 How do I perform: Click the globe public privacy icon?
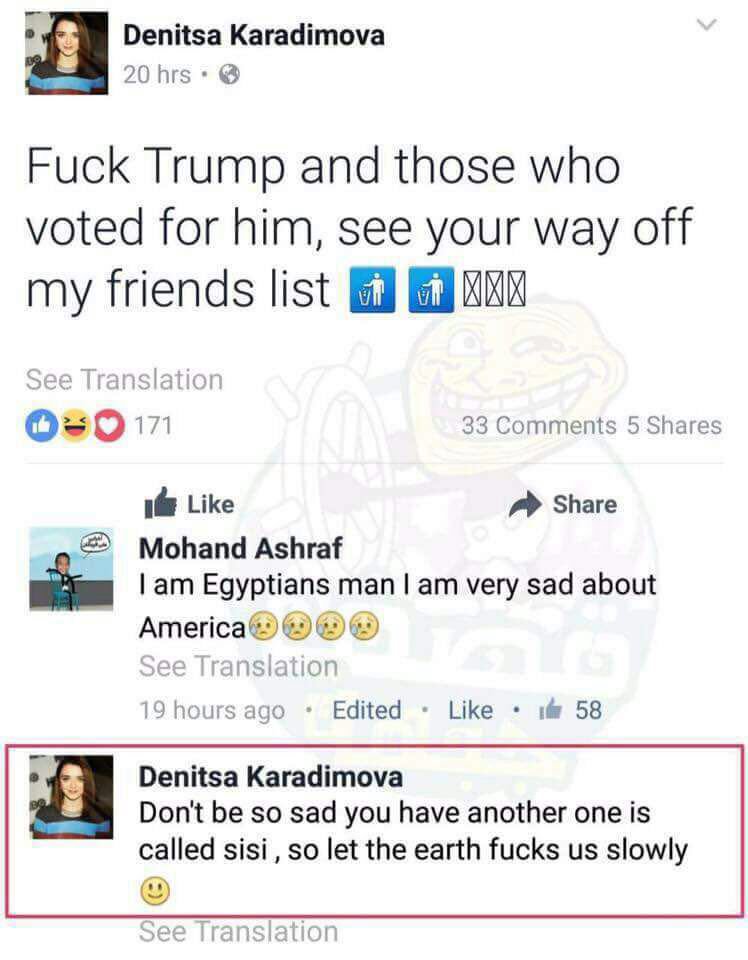tap(230, 75)
